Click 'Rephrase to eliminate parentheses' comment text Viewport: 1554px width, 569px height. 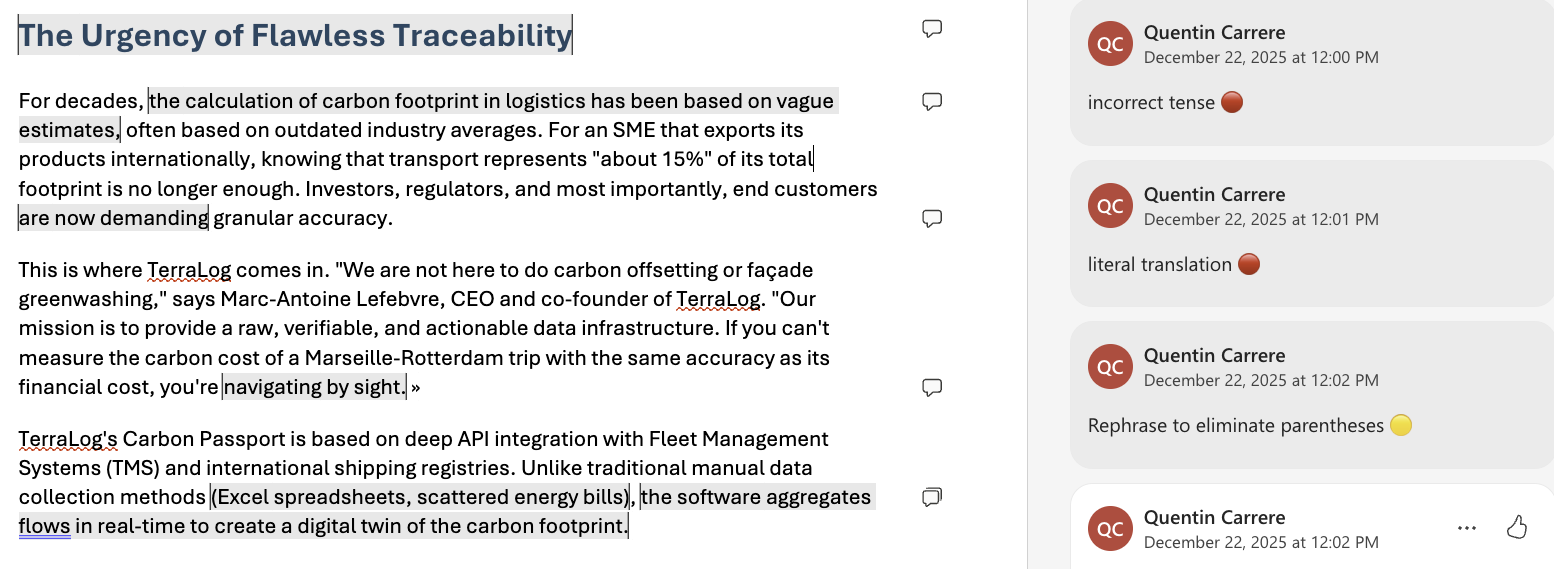pos(1235,426)
